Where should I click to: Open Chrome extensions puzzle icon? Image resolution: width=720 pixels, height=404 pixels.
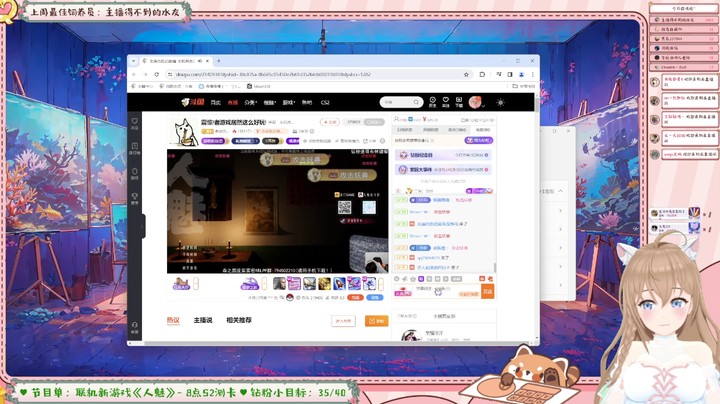tap(482, 74)
